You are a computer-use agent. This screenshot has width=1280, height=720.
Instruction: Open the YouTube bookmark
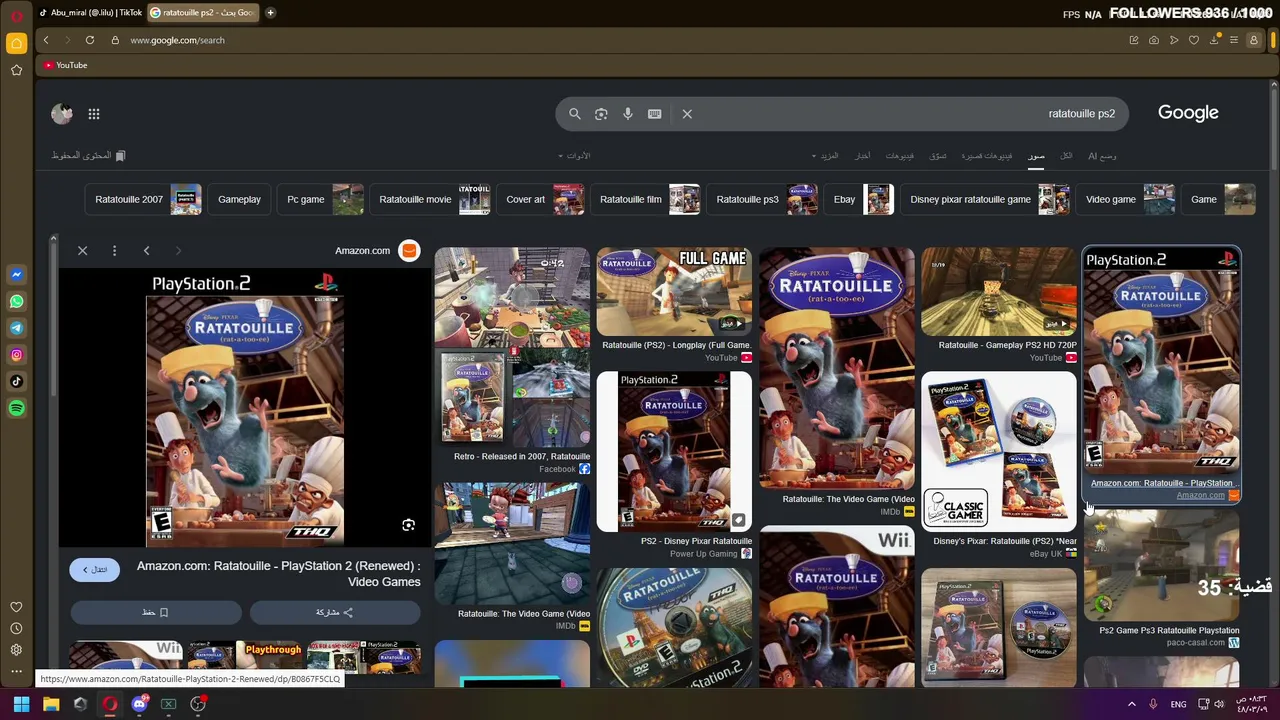(66, 65)
